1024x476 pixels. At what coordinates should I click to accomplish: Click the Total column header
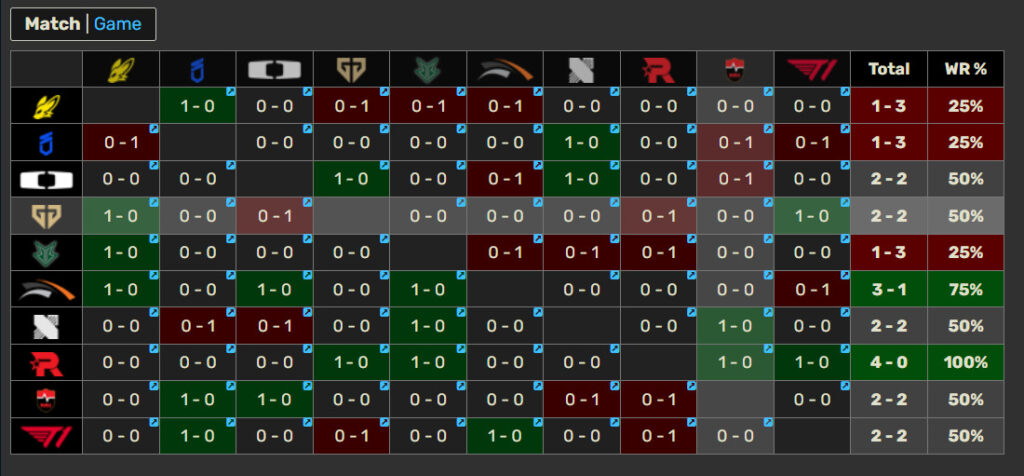coord(888,69)
